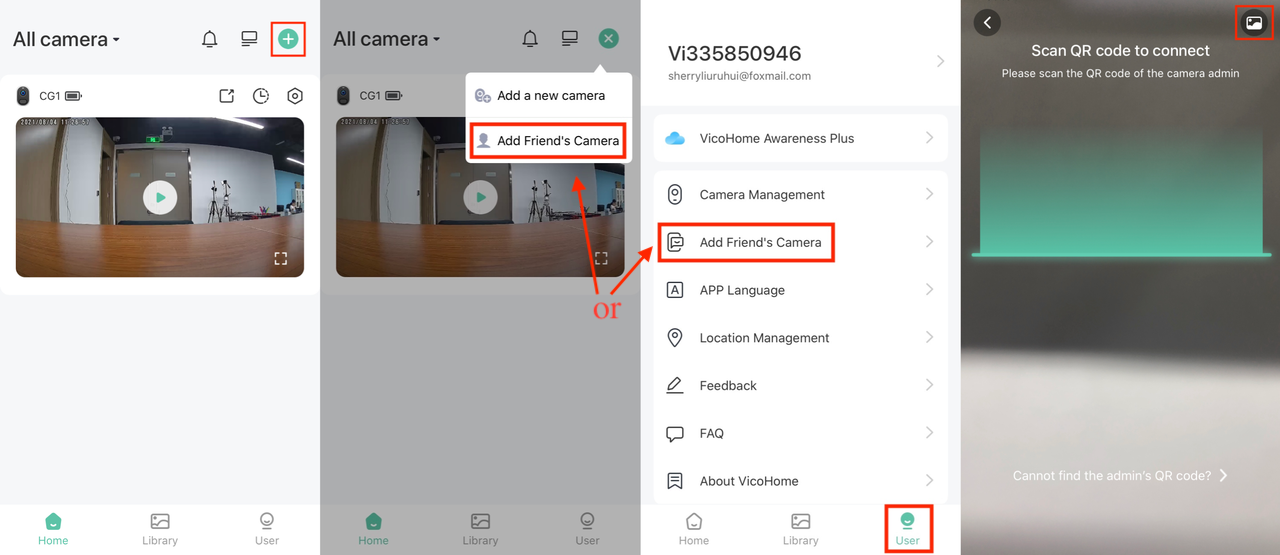Viewport: 1280px width, 555px height.
Task: Tap the Library tab on the dimmed popup screen
Action: [x=480, y=529]
